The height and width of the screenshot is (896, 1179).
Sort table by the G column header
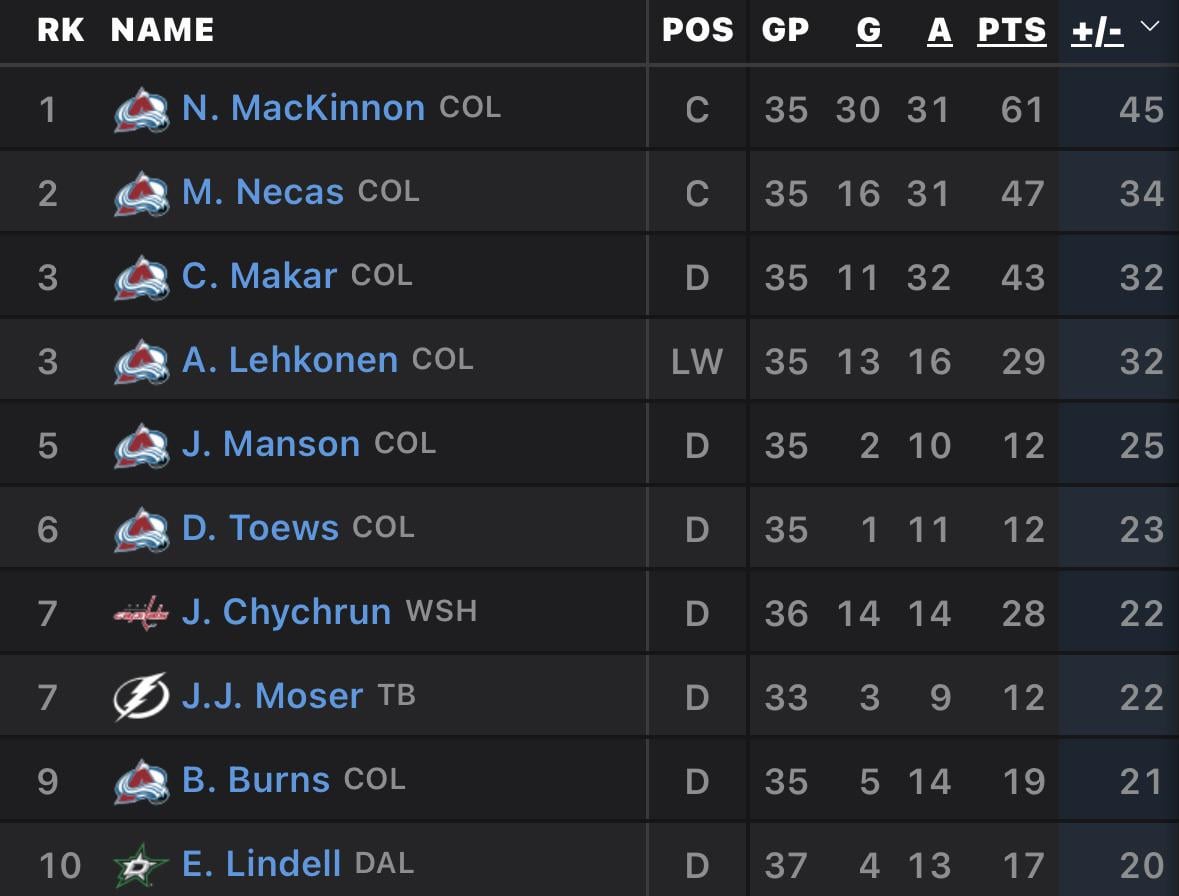click(868, 31)
